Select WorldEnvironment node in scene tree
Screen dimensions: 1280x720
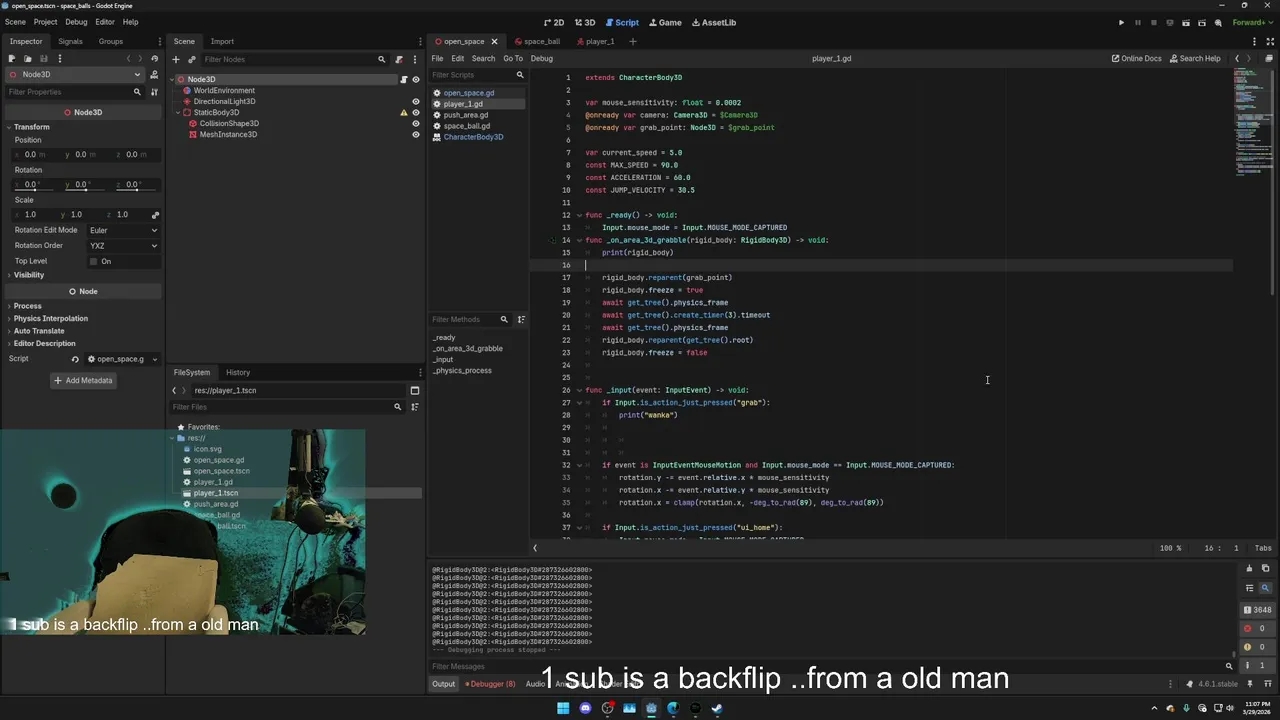pyautogui.click(x=224, y=91)
